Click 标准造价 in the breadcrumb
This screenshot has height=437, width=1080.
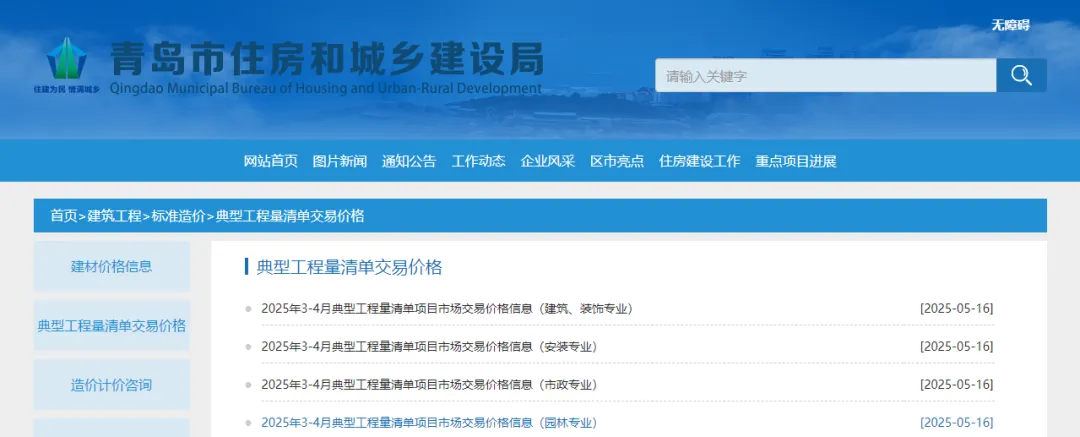tap(178, 216)
